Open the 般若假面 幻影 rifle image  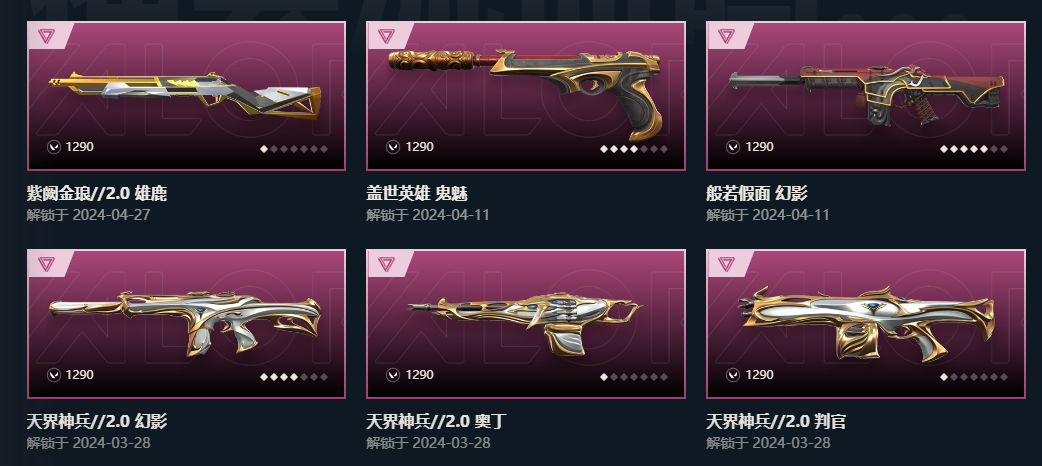tap(866, 96)
